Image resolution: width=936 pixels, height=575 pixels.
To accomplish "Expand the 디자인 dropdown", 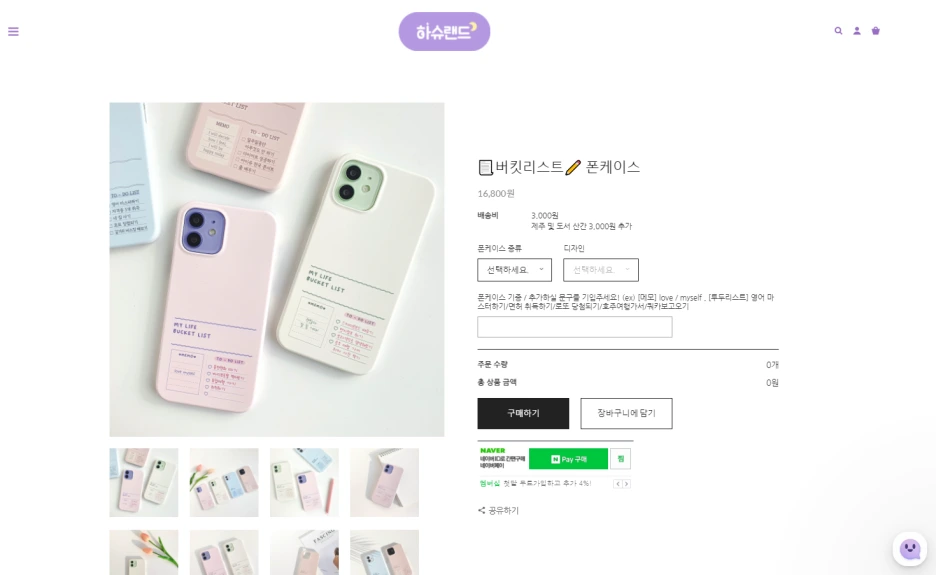I will 601,270.
